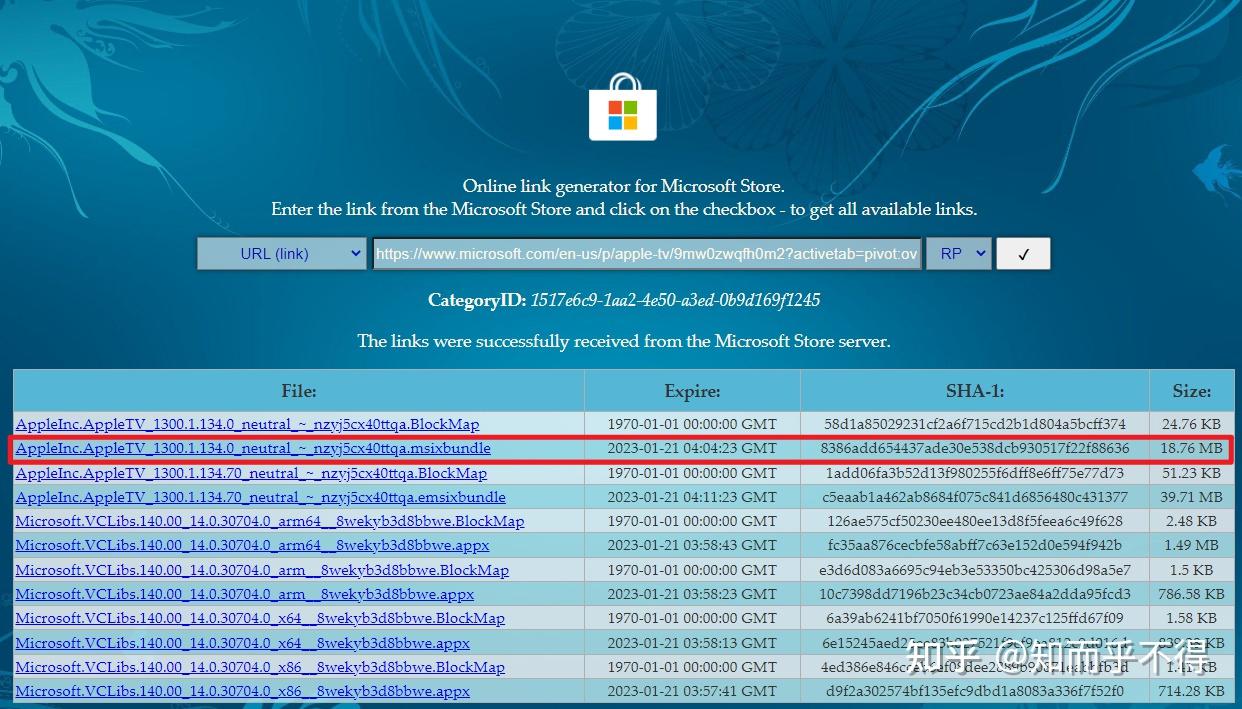The image size is (1242, 709).
Task: Download VCLibs x64 appx link
Action: [x=242, y=643]
